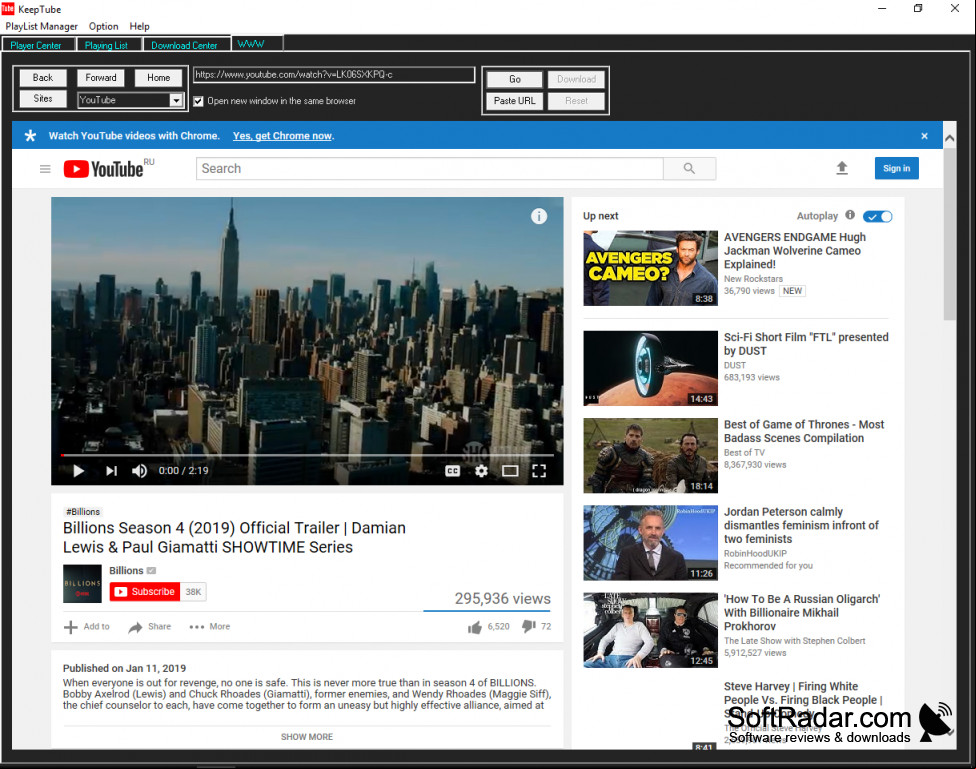Viewport: 976px width, 769px height.
Task: Click the Sites button
Action: point(42,98)
